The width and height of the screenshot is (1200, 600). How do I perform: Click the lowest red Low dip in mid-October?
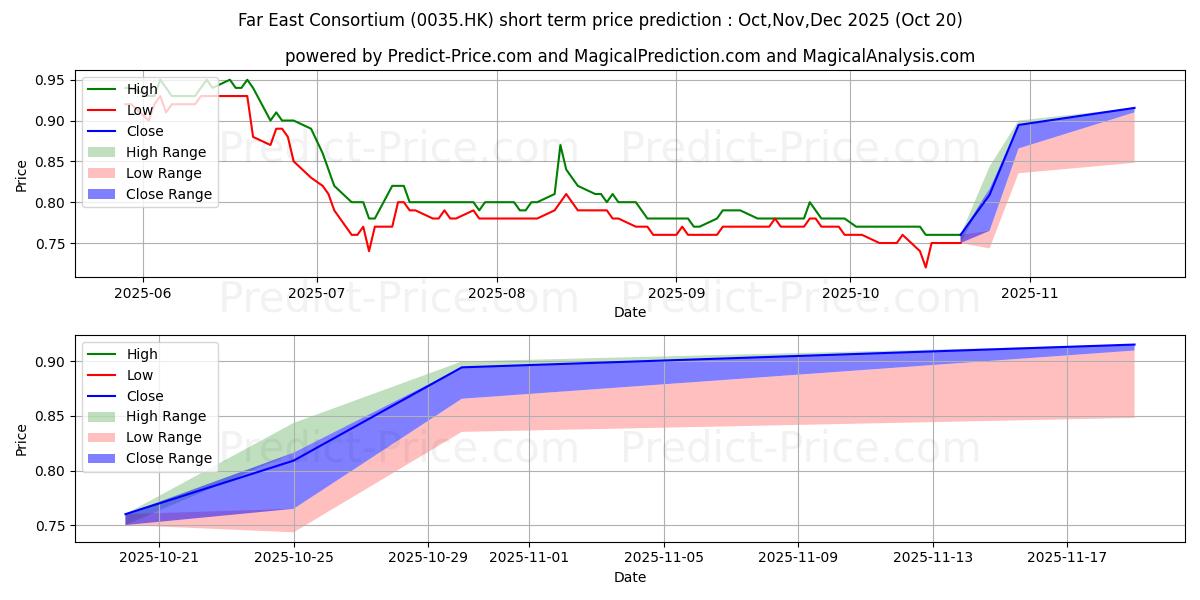[x=925, y=267]
